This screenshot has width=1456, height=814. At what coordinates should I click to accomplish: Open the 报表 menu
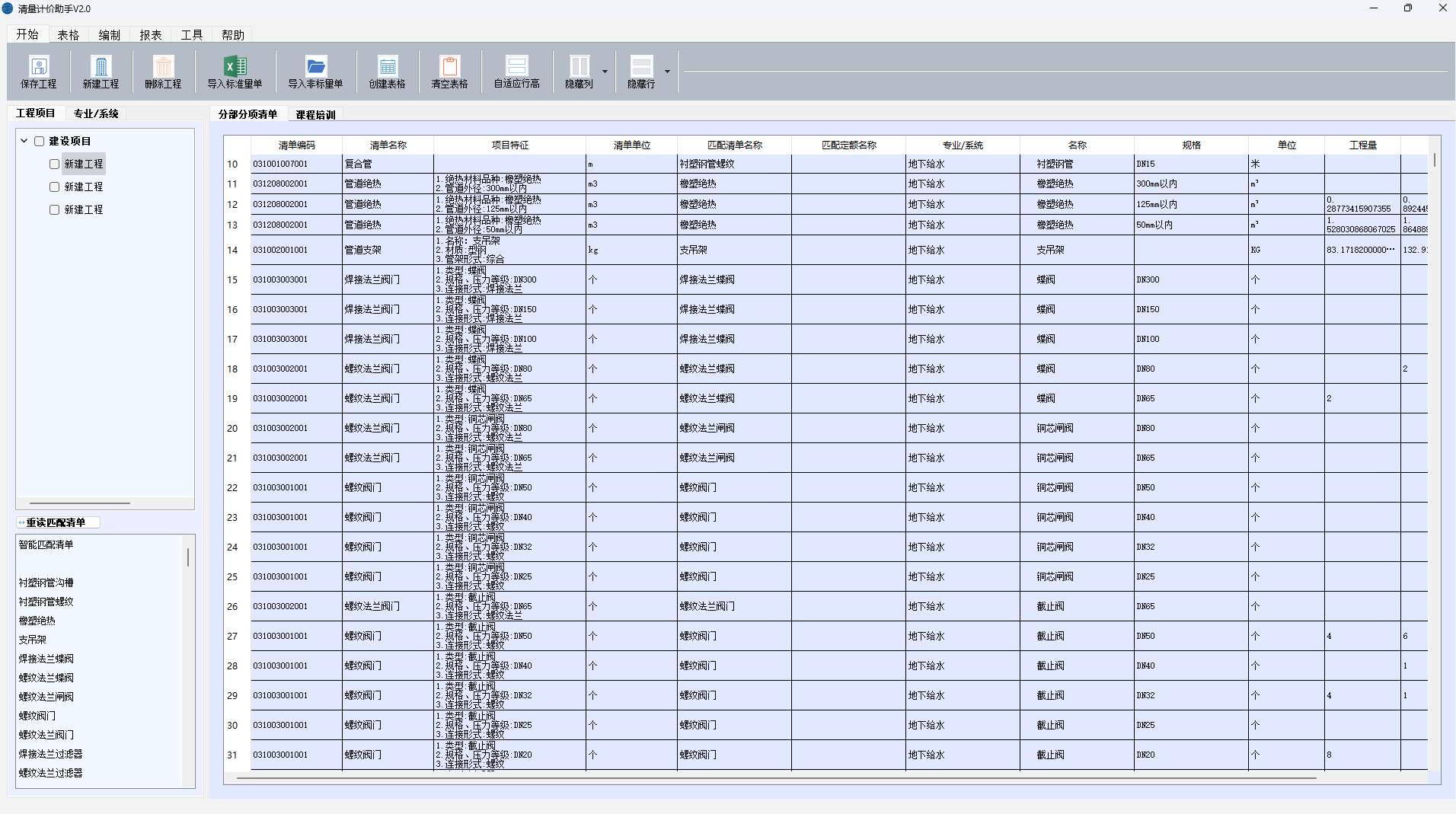[x=149, y=34]
